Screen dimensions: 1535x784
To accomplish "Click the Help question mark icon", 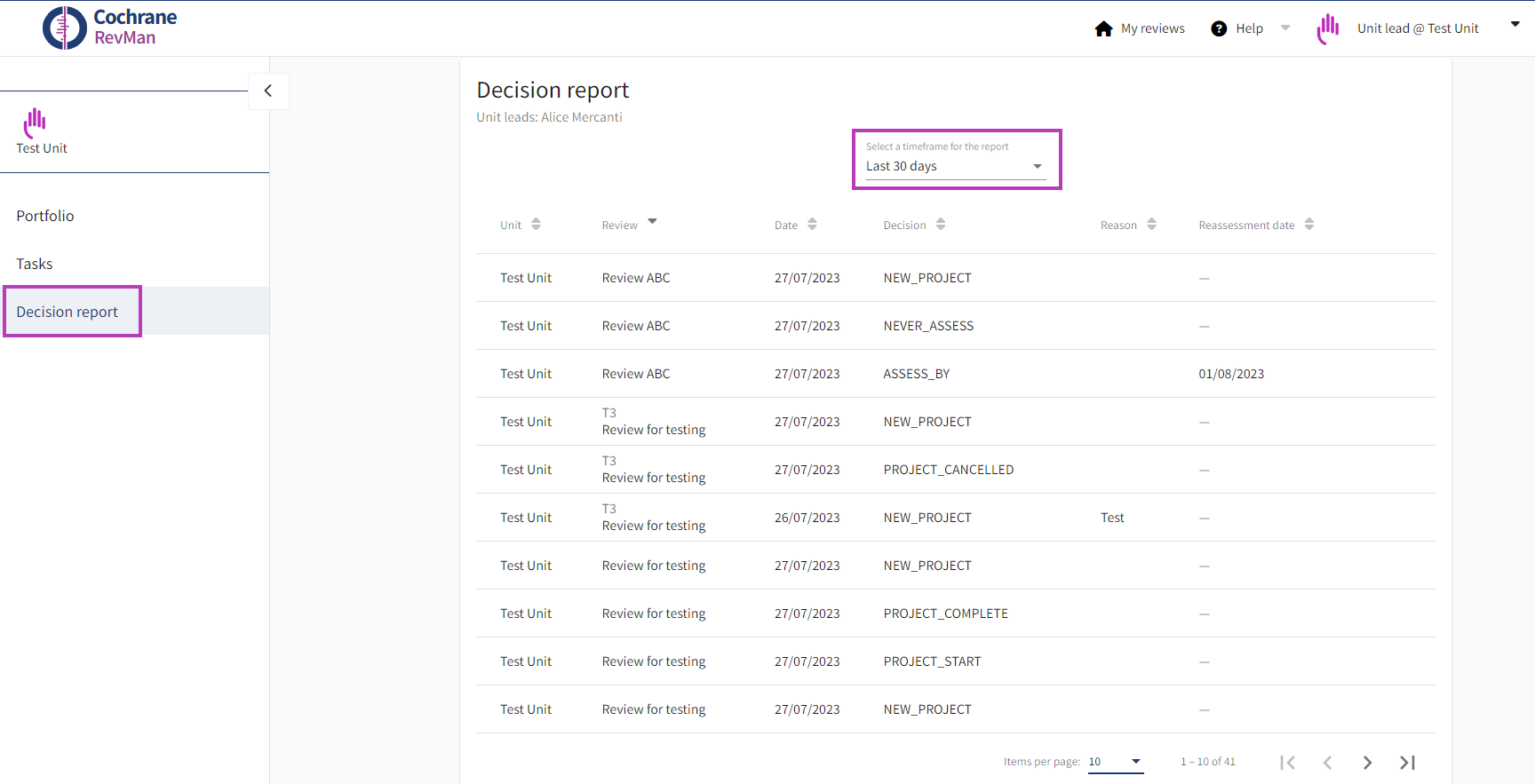I will pos(1219,28).
